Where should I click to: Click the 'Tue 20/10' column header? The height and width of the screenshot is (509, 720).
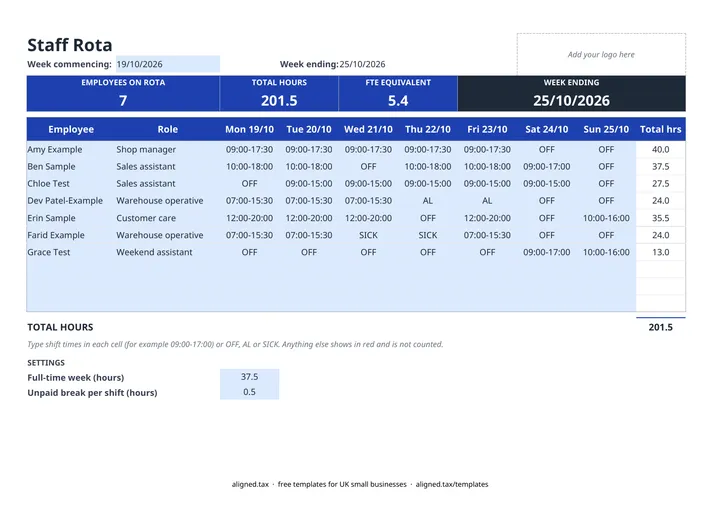[x=309, y=130]
